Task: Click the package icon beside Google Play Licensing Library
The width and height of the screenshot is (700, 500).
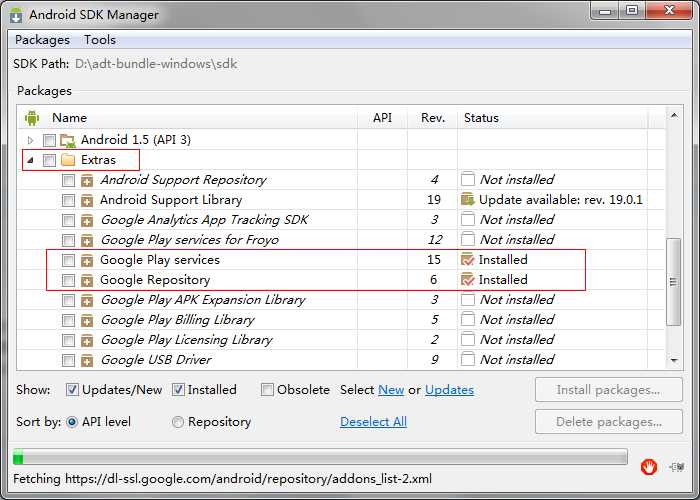Action: click(x=87, y=341)
